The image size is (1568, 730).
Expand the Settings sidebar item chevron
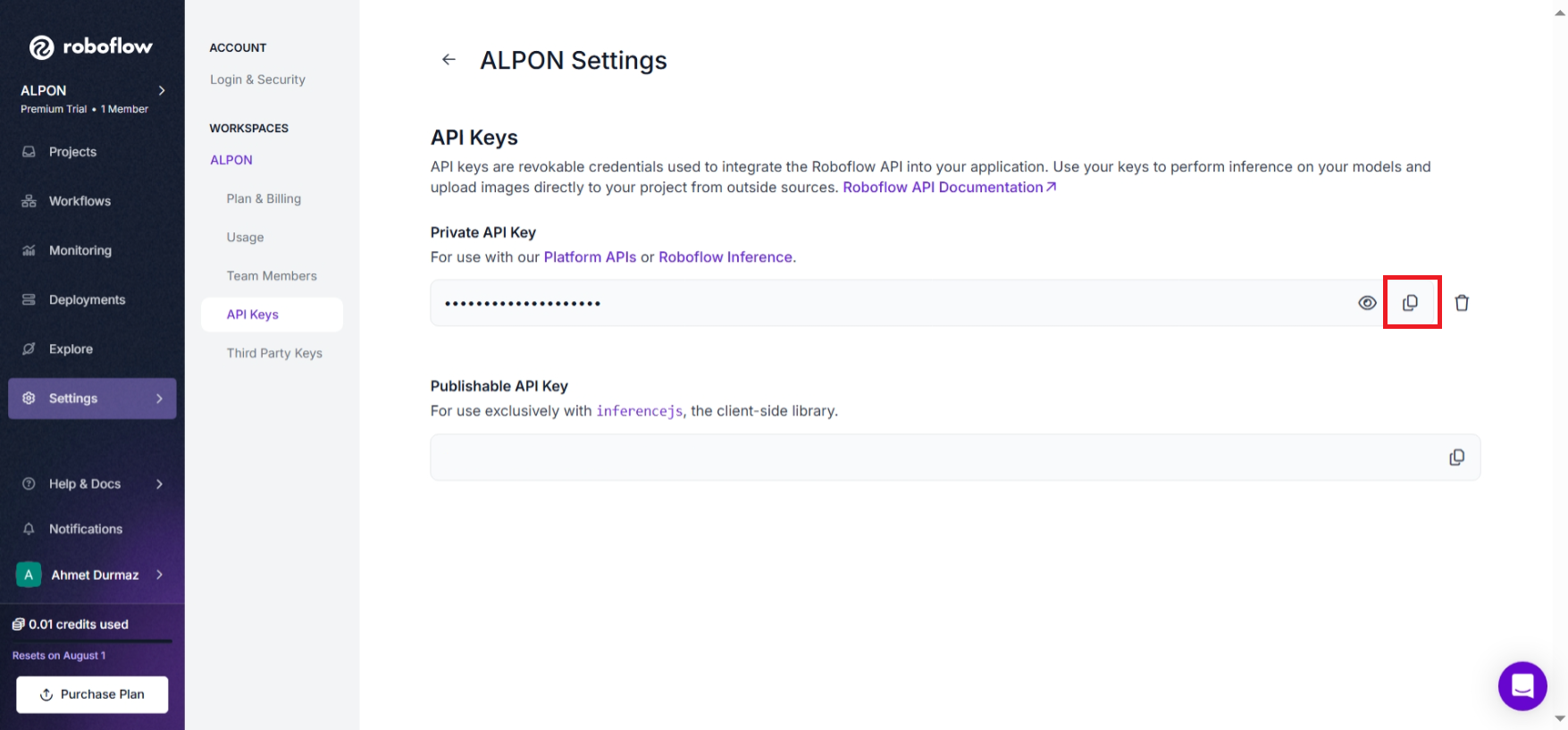point(159,399)
